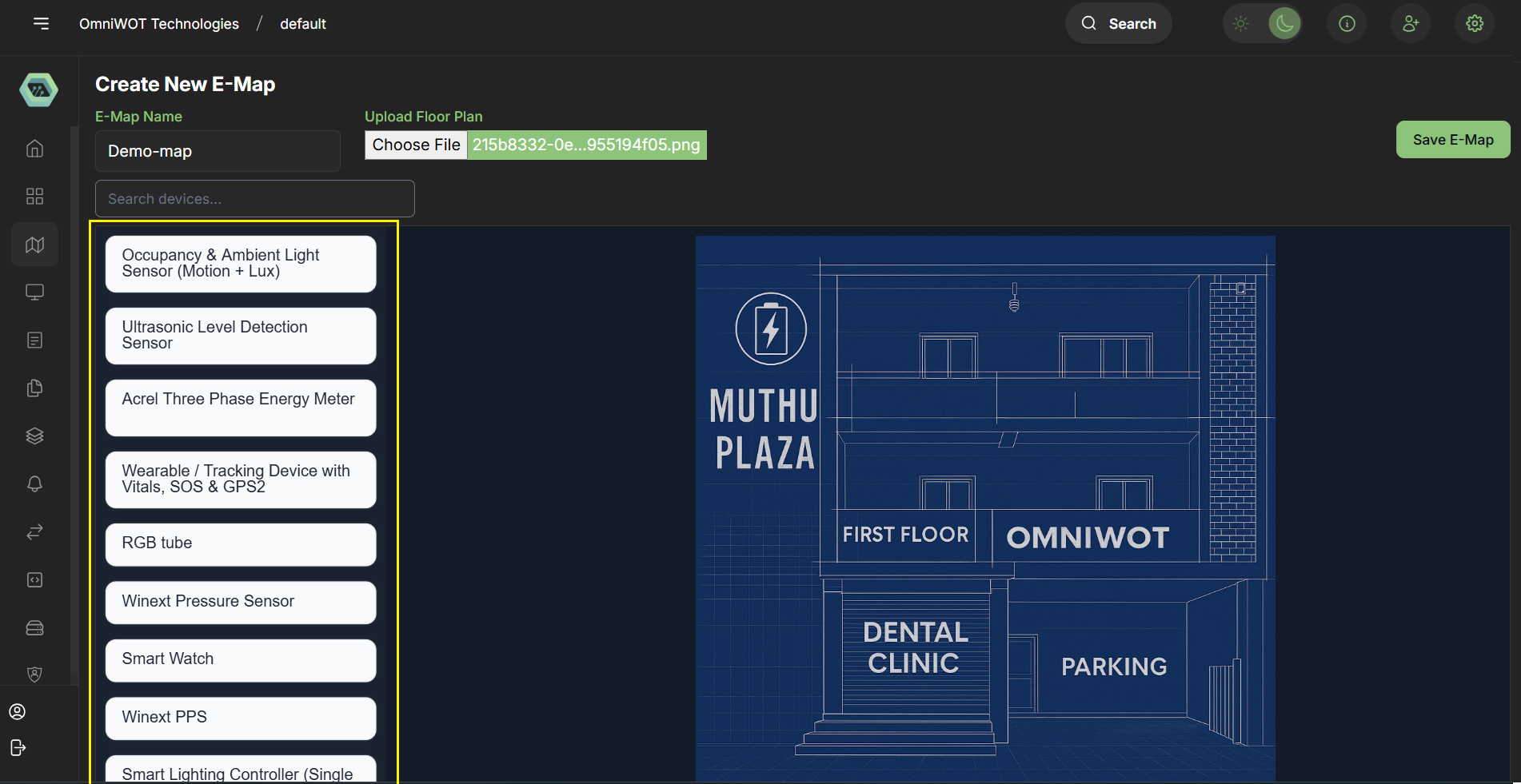Viewport: 1521px width, 784px height.
Task: Click the add user icon
Action: (1411, 24)
